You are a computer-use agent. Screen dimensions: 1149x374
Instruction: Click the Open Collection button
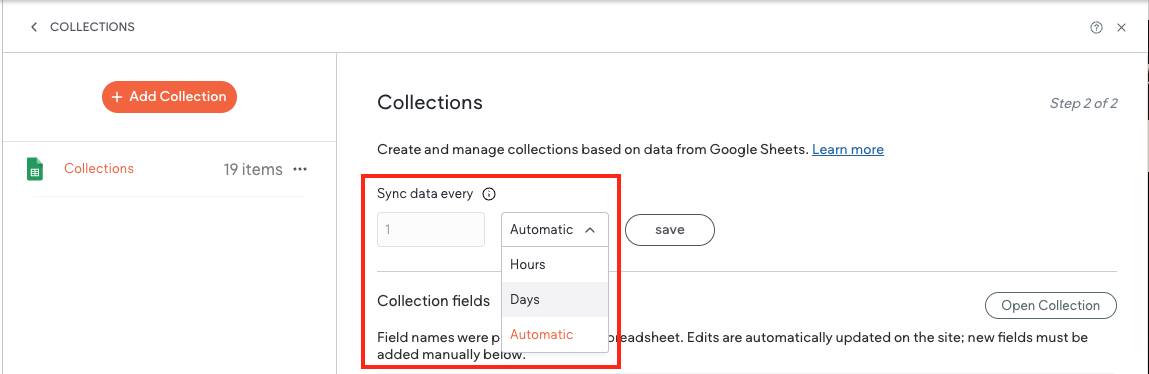click(x=1050, y=306)
